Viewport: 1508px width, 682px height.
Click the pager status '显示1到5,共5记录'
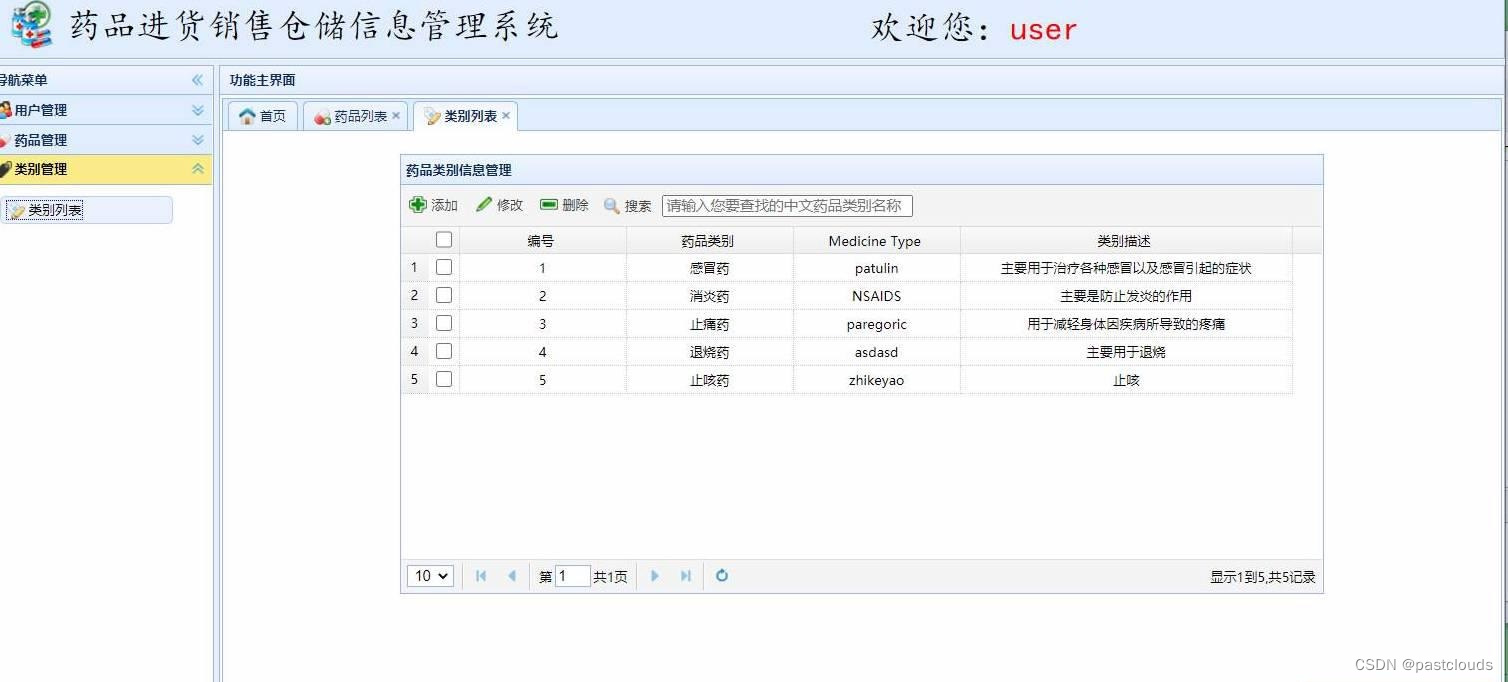click(1262, 577)
